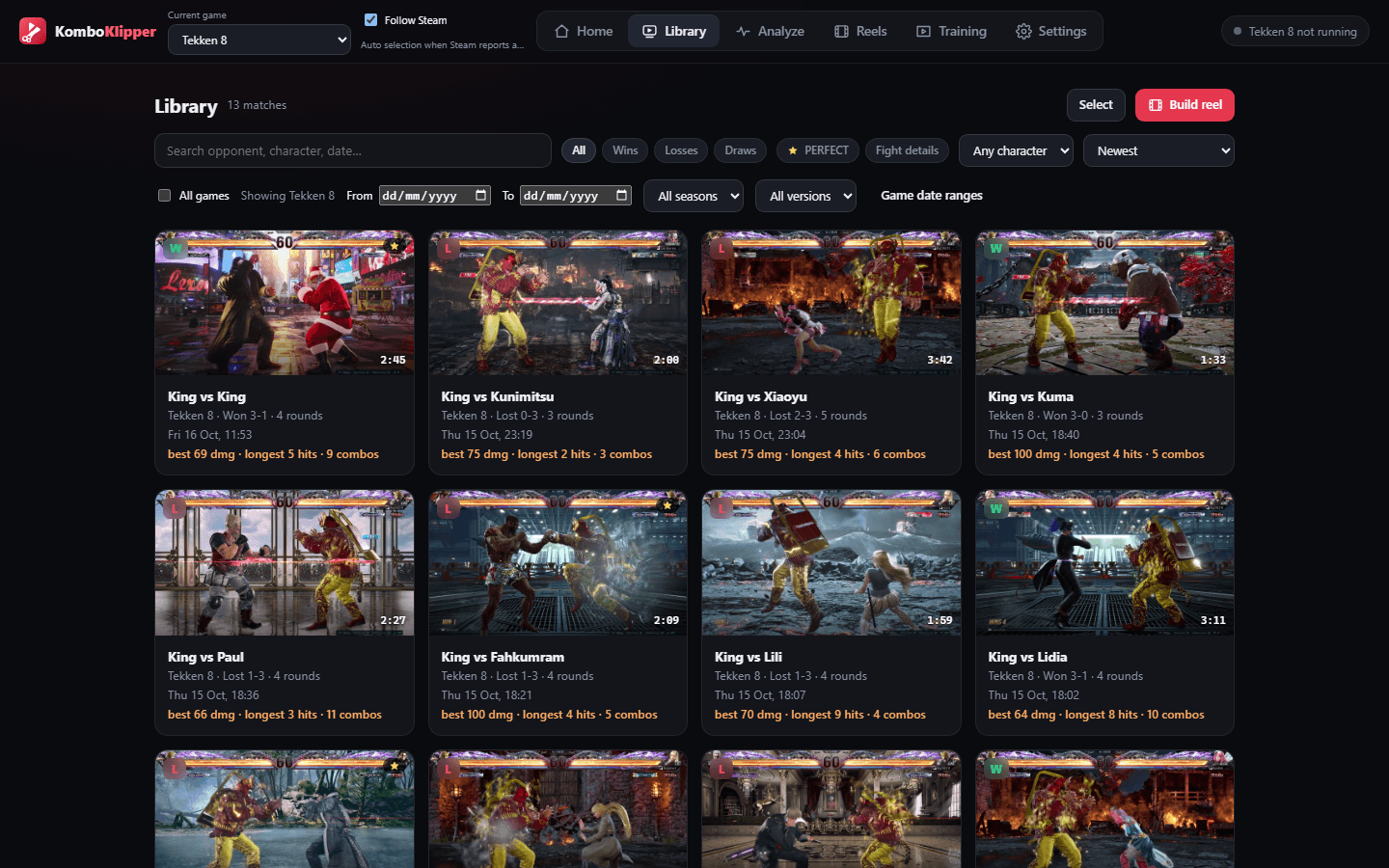
Task: Click the L badge on King vs Lili
Action: point(722,508)
